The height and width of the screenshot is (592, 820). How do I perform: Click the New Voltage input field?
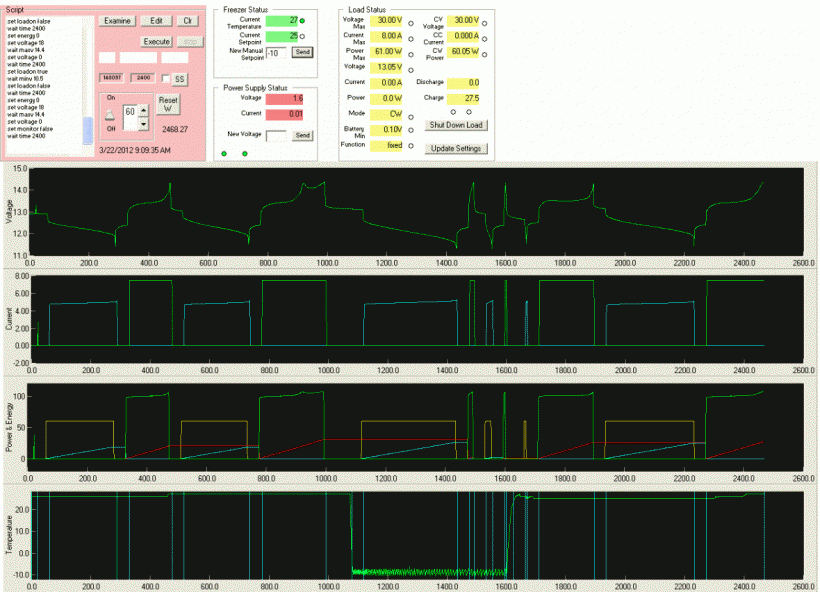(x=277, y=134)
